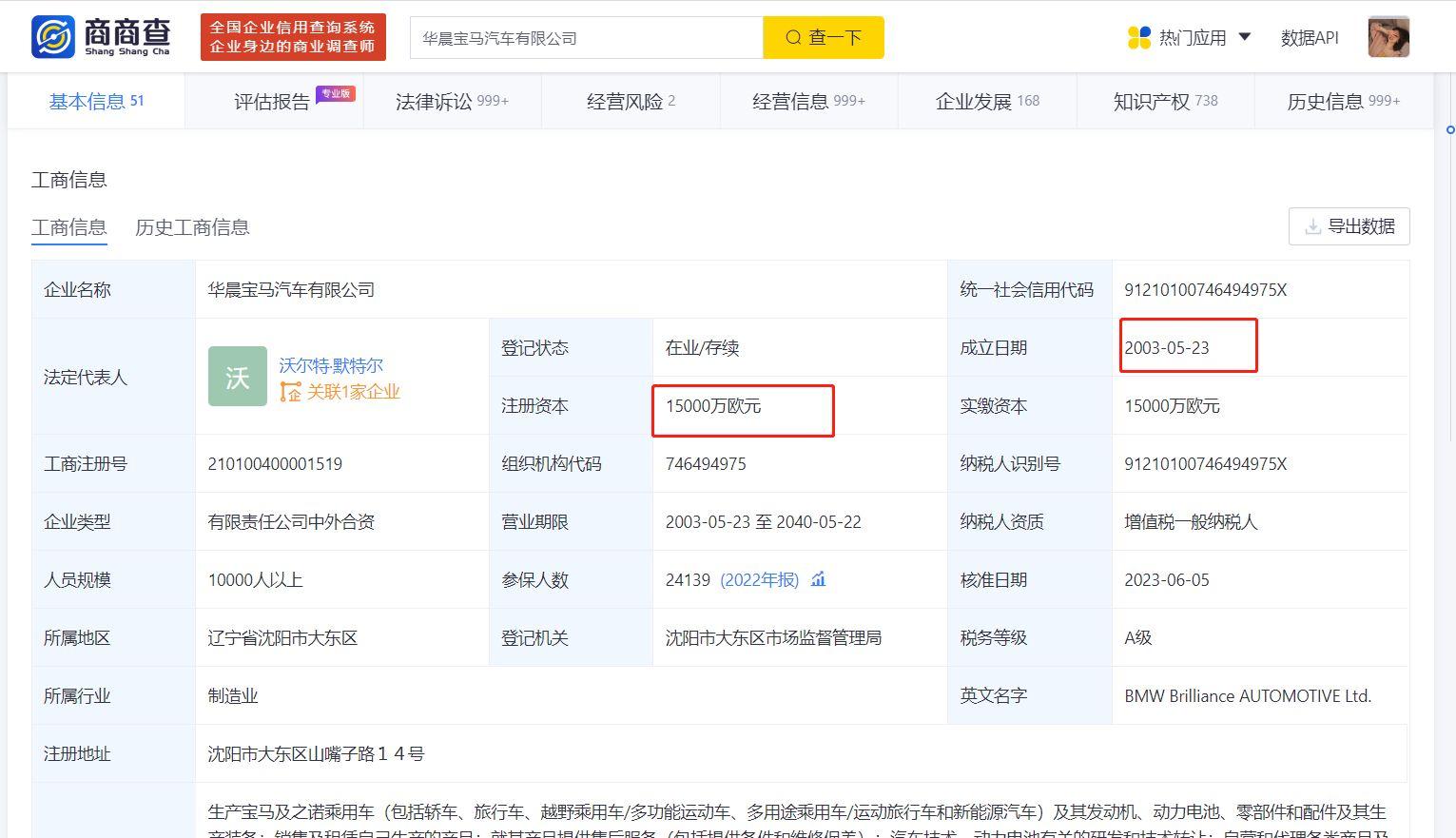The width and height of the screenshot is (1456, 838).
Task: Click the four-dot 热门应用 apps icon
Action: (1134, 36)
